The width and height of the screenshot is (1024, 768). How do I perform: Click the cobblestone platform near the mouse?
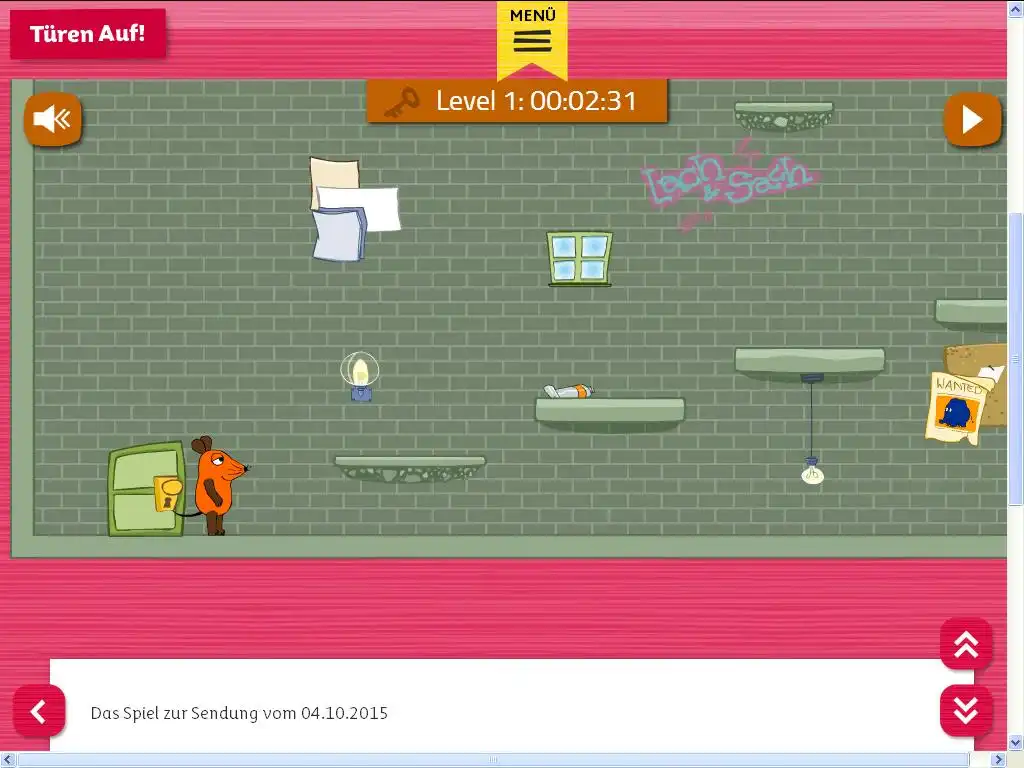(x=410, y=469)
